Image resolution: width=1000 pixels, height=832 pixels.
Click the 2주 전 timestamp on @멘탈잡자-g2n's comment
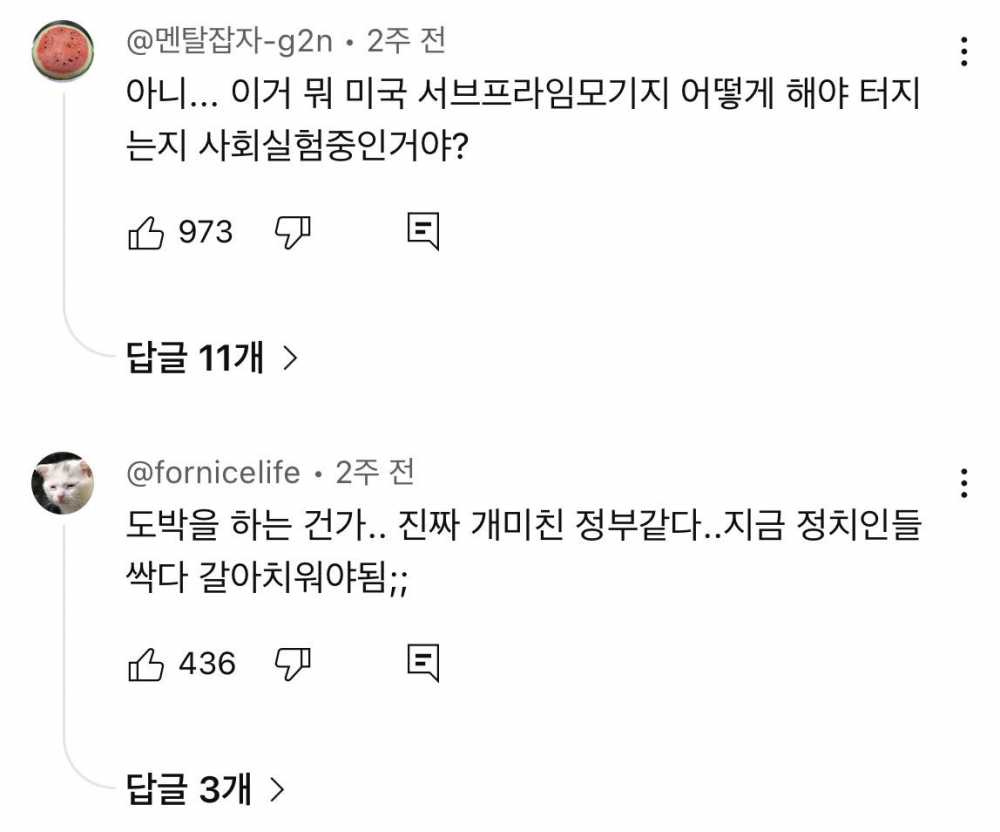click(406, 41)
